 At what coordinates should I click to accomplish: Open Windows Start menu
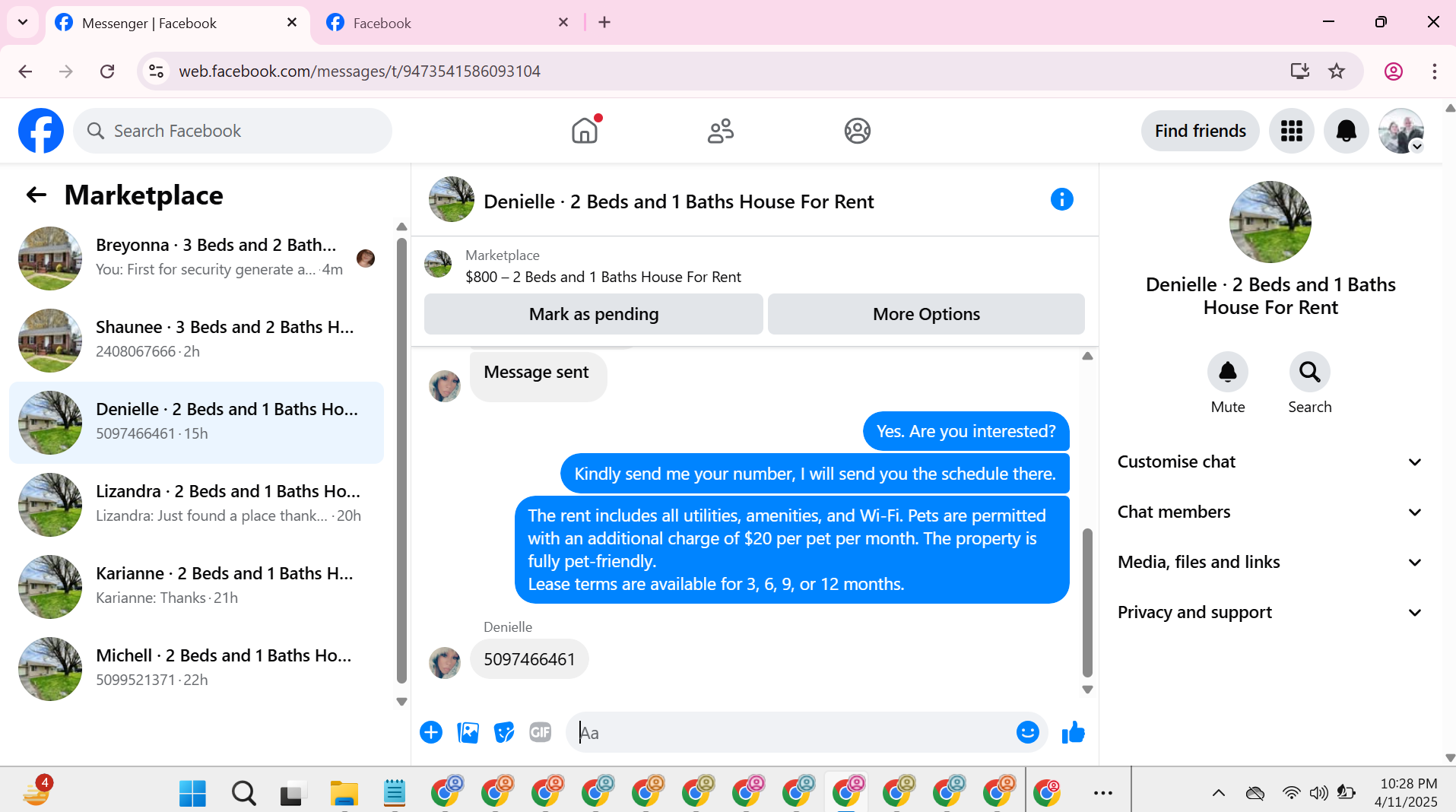pyautogui.click(x=192, y=793)
